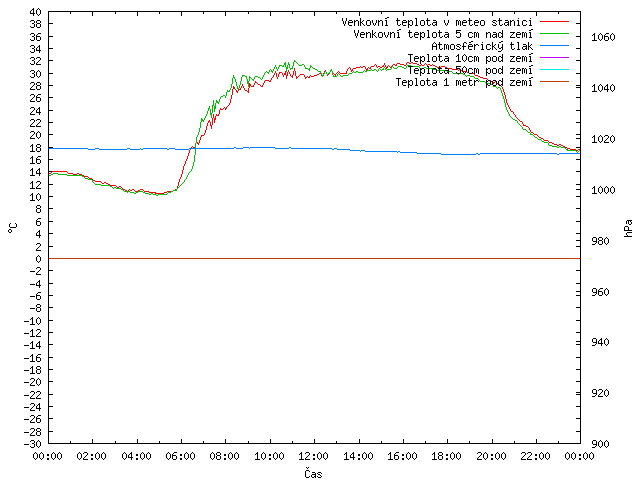Click the x-axis tick label '10:00'
This screenshot has width=640, height=480.
[269, 456]
